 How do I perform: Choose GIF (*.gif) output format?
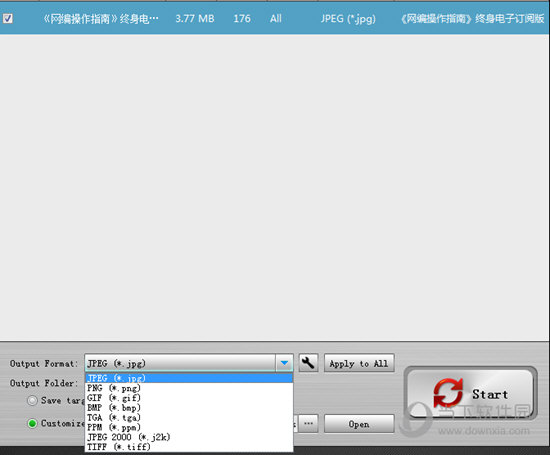(x=189, y=398)
